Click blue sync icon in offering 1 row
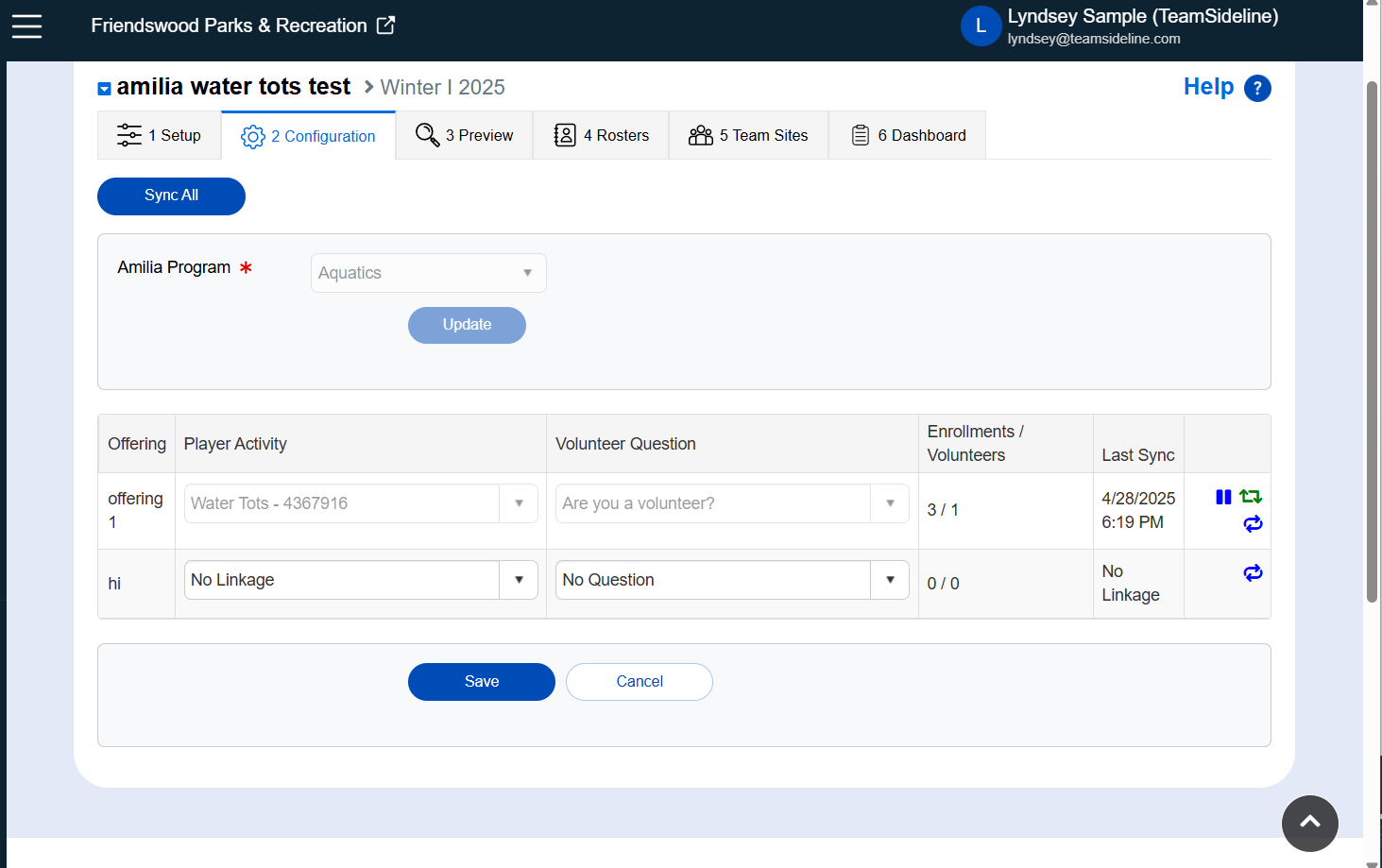This screenshot has width=1382, height=868. point(1254,524)
